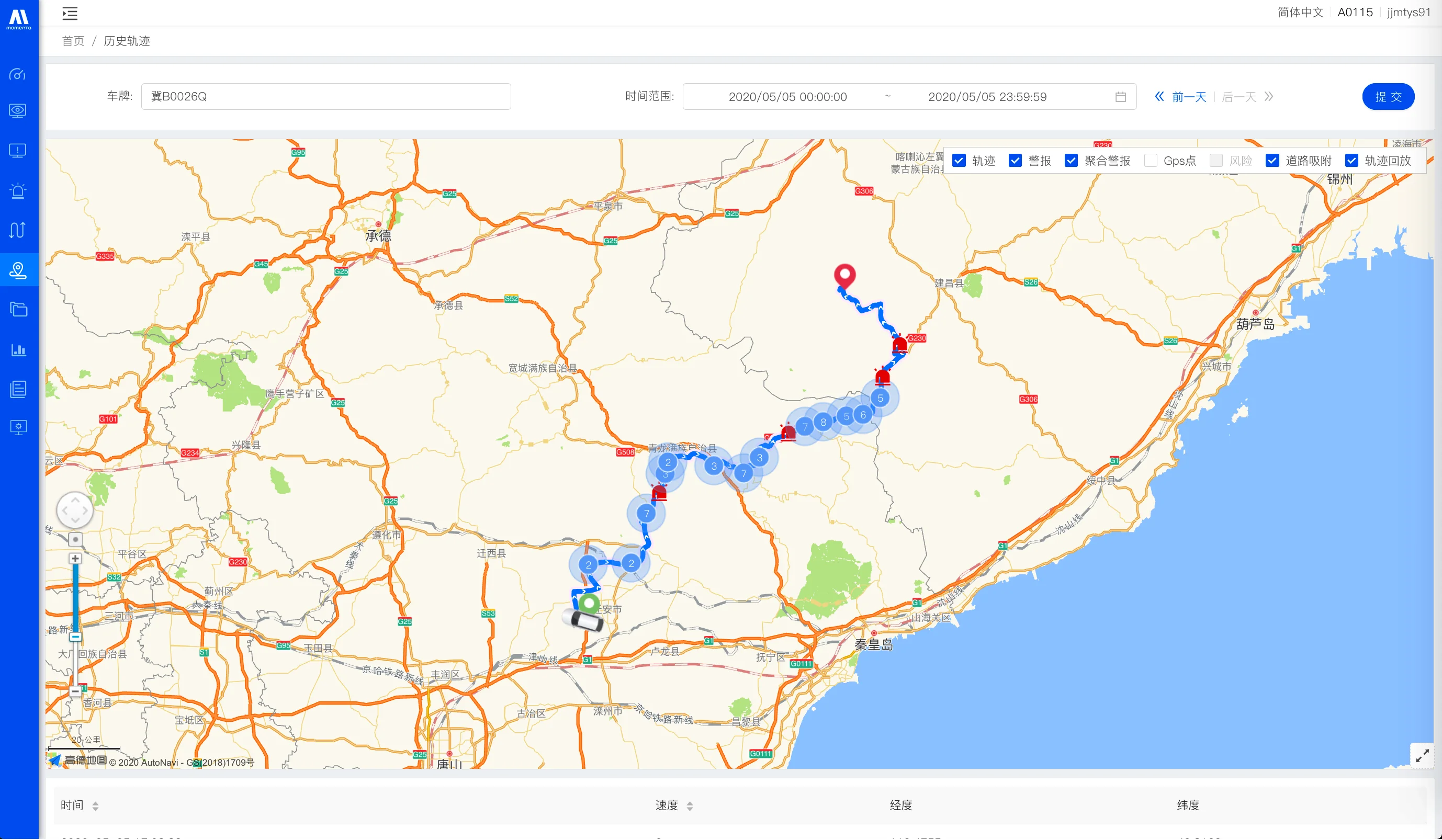Click the 车牌 license plate input field
The height and width of the screenshot is (840, 1442).
[x=326, y=97]
